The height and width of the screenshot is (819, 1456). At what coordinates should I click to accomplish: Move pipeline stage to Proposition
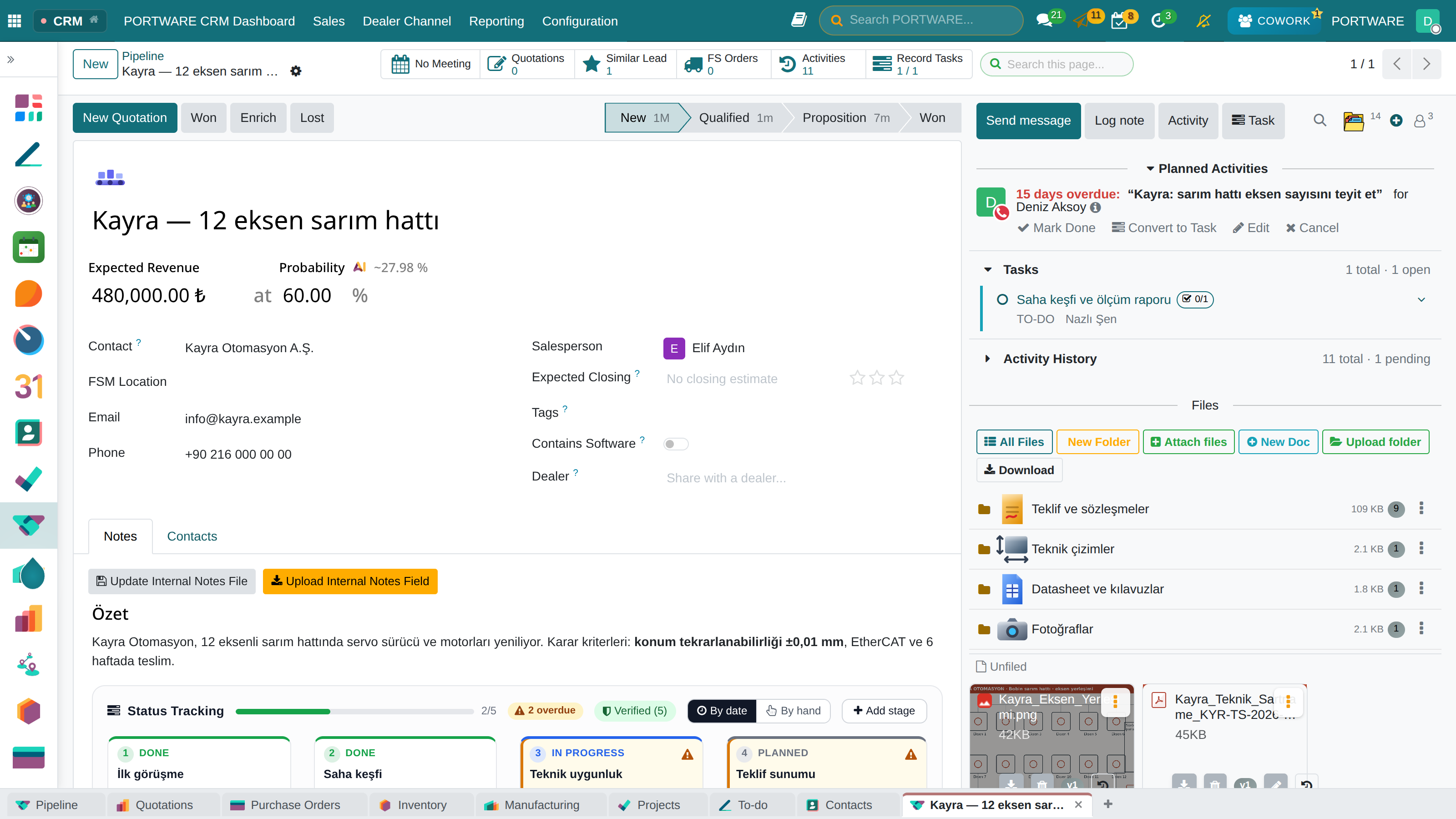coord(845,117)
